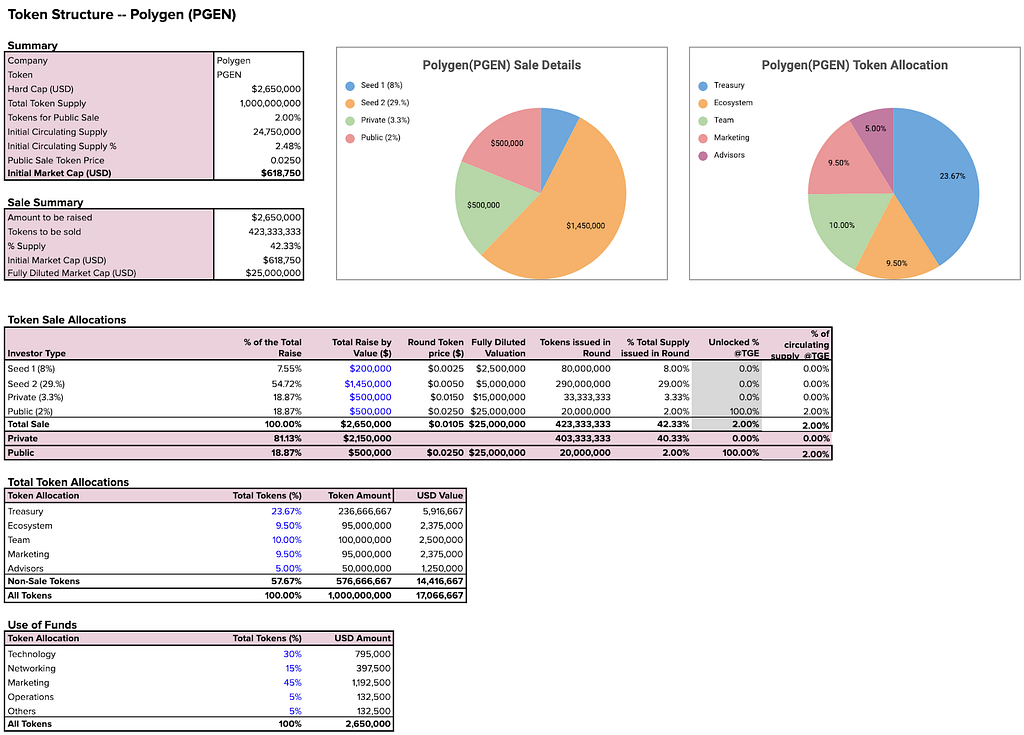
Task: Select Total Sale row token price $0.0105
Action: pyautogui.click(x=445, y=424)
